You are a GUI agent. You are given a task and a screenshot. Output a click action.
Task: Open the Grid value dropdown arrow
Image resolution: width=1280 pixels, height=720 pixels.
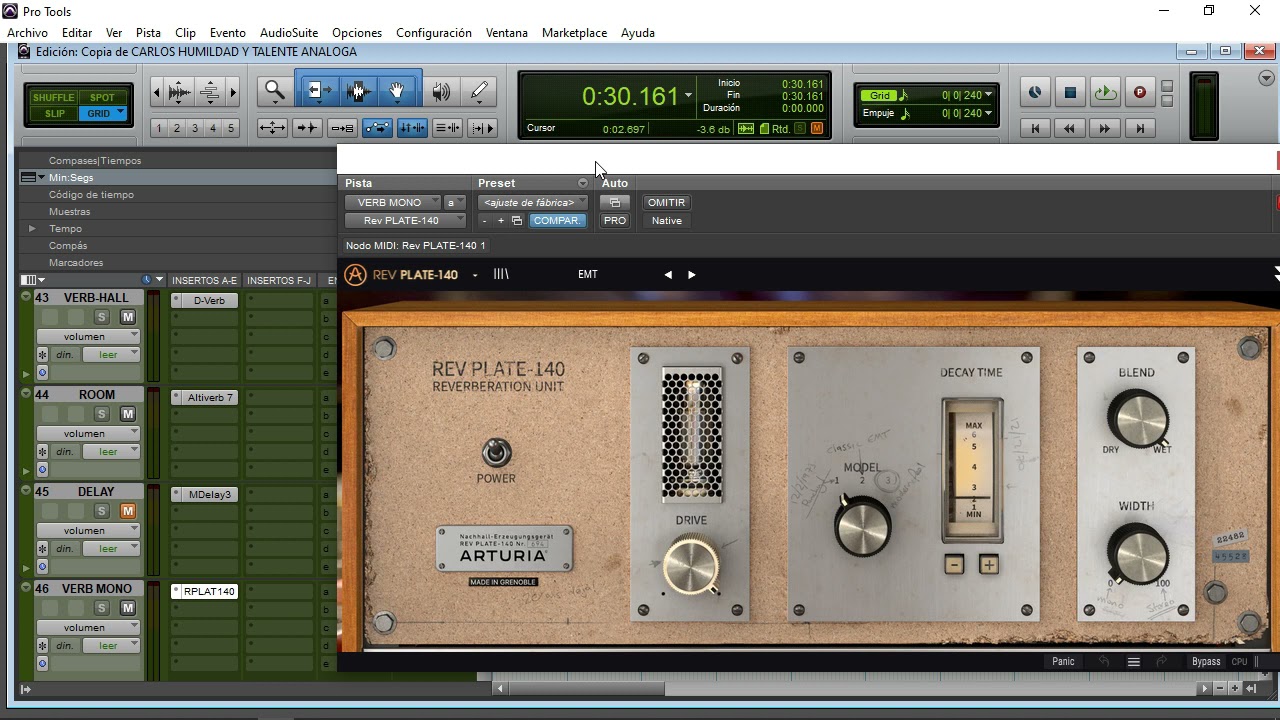989,95
